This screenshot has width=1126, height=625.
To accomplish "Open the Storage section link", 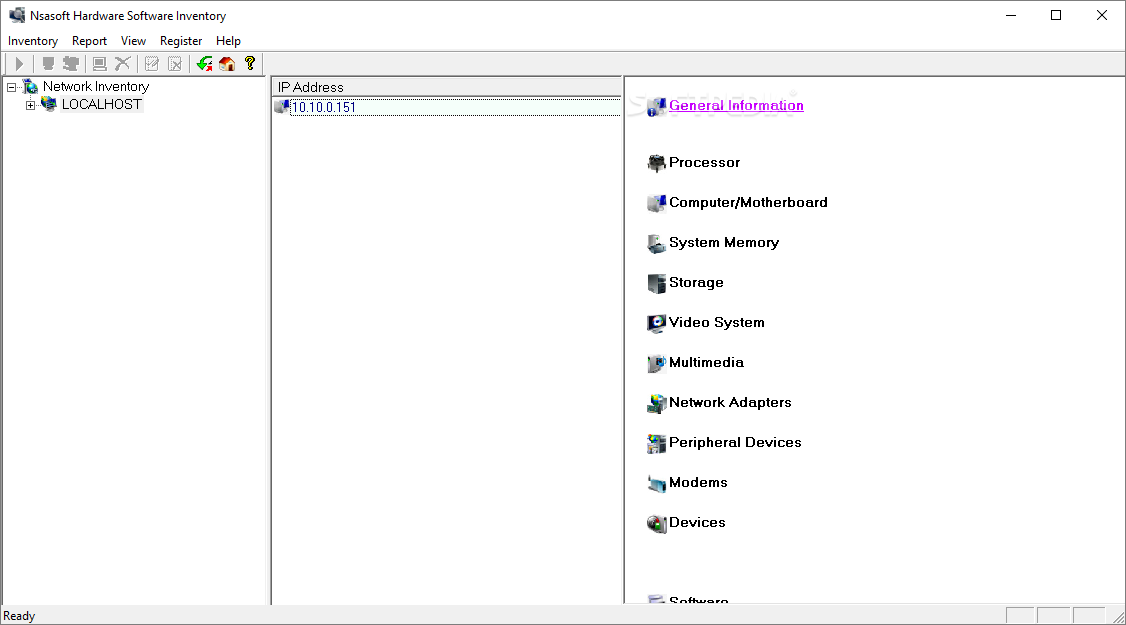I will 696,282.
